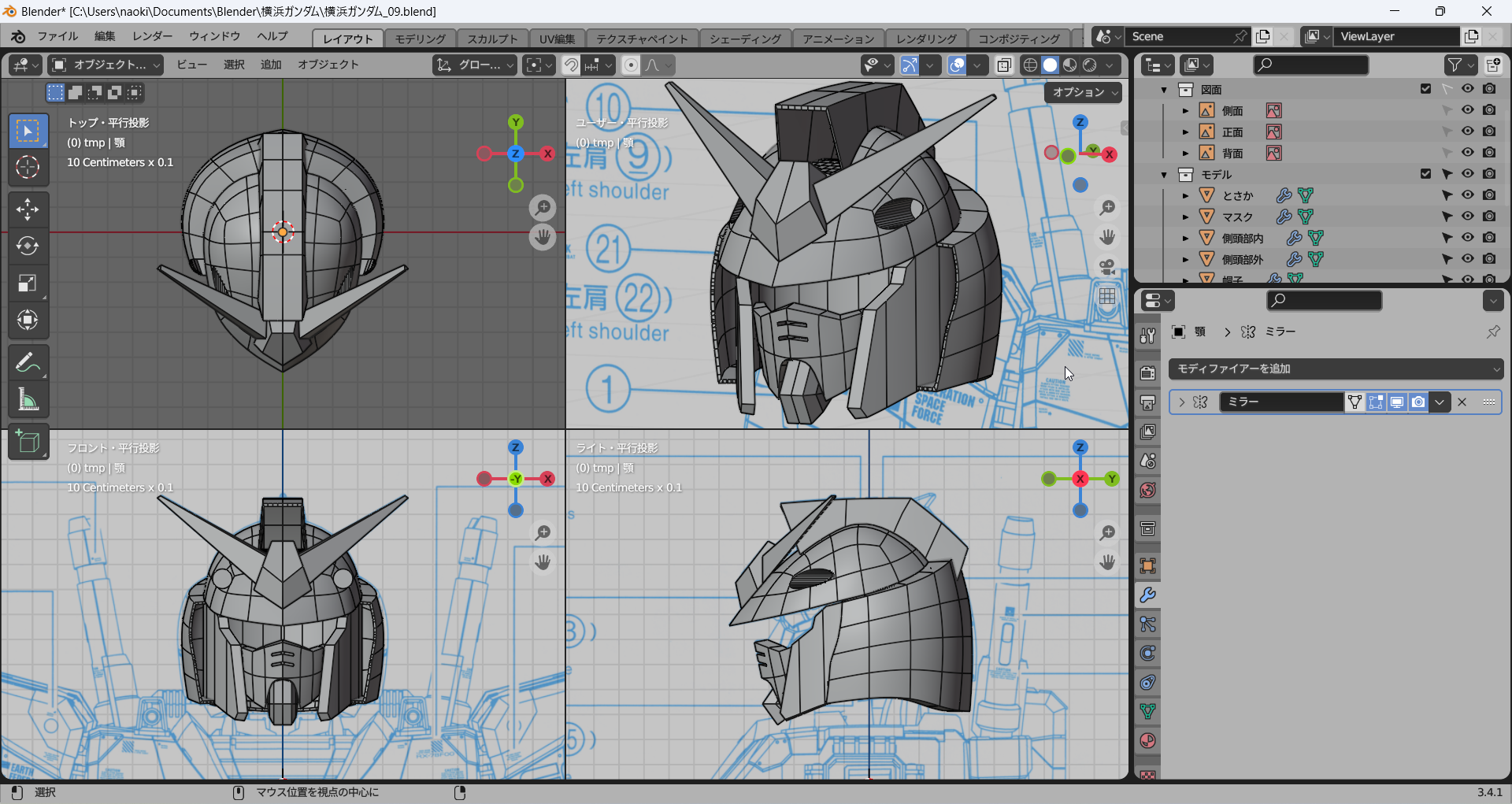Select the Scale tool in the toolbar

[28, 283]
